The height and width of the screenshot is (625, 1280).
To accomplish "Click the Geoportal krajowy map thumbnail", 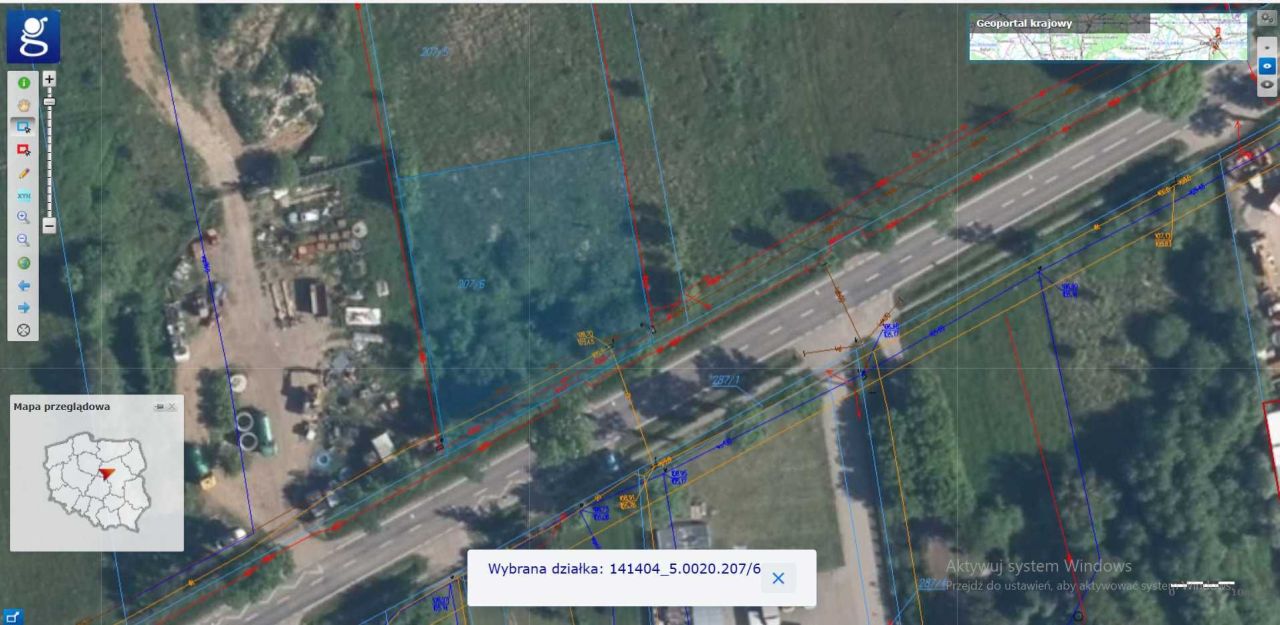I will click(1108, 37).
